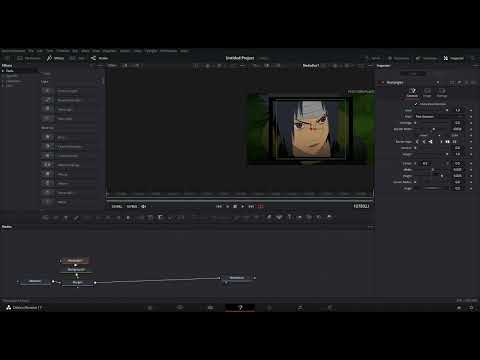Open the Nodes panel three-dot options menu

point(371,227)
